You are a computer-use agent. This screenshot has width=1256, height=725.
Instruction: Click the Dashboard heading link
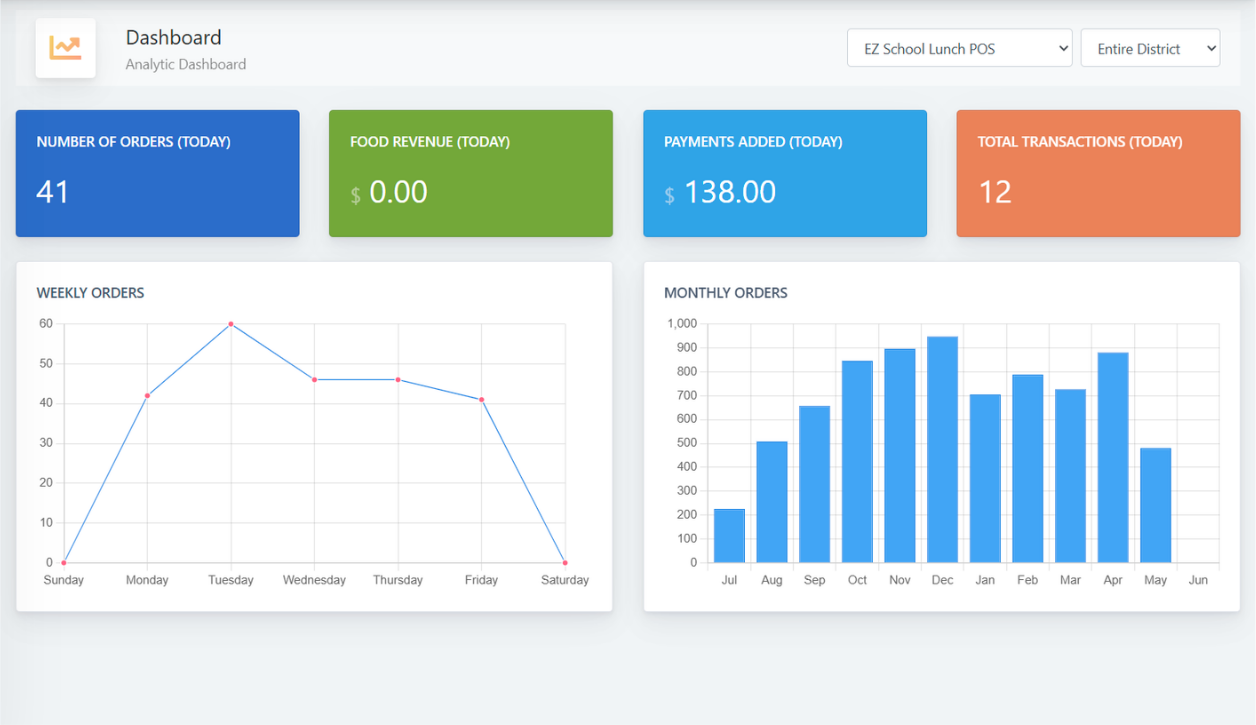173,37
